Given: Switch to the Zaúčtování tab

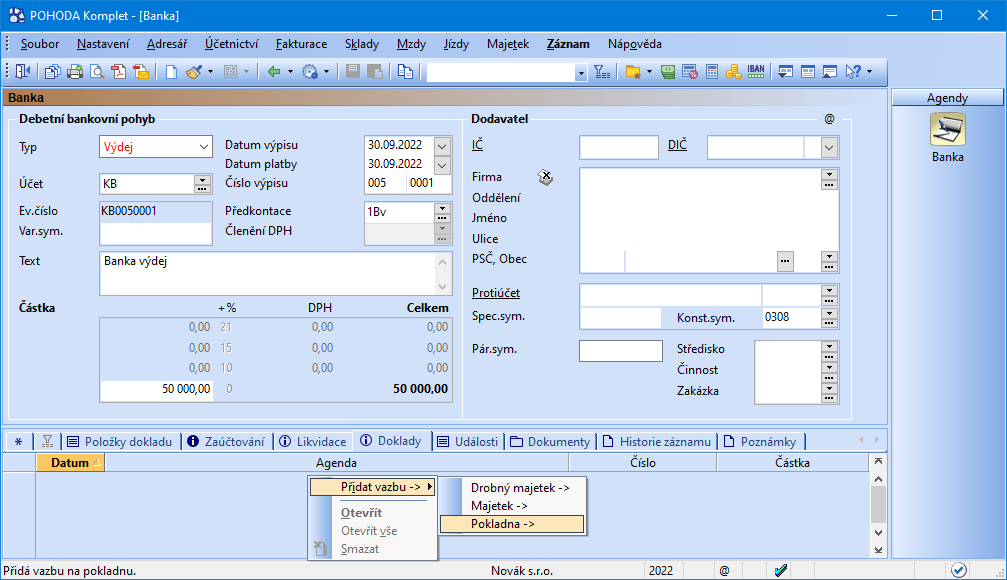Looking at the screenshot, I should click(x=226, y=442).
